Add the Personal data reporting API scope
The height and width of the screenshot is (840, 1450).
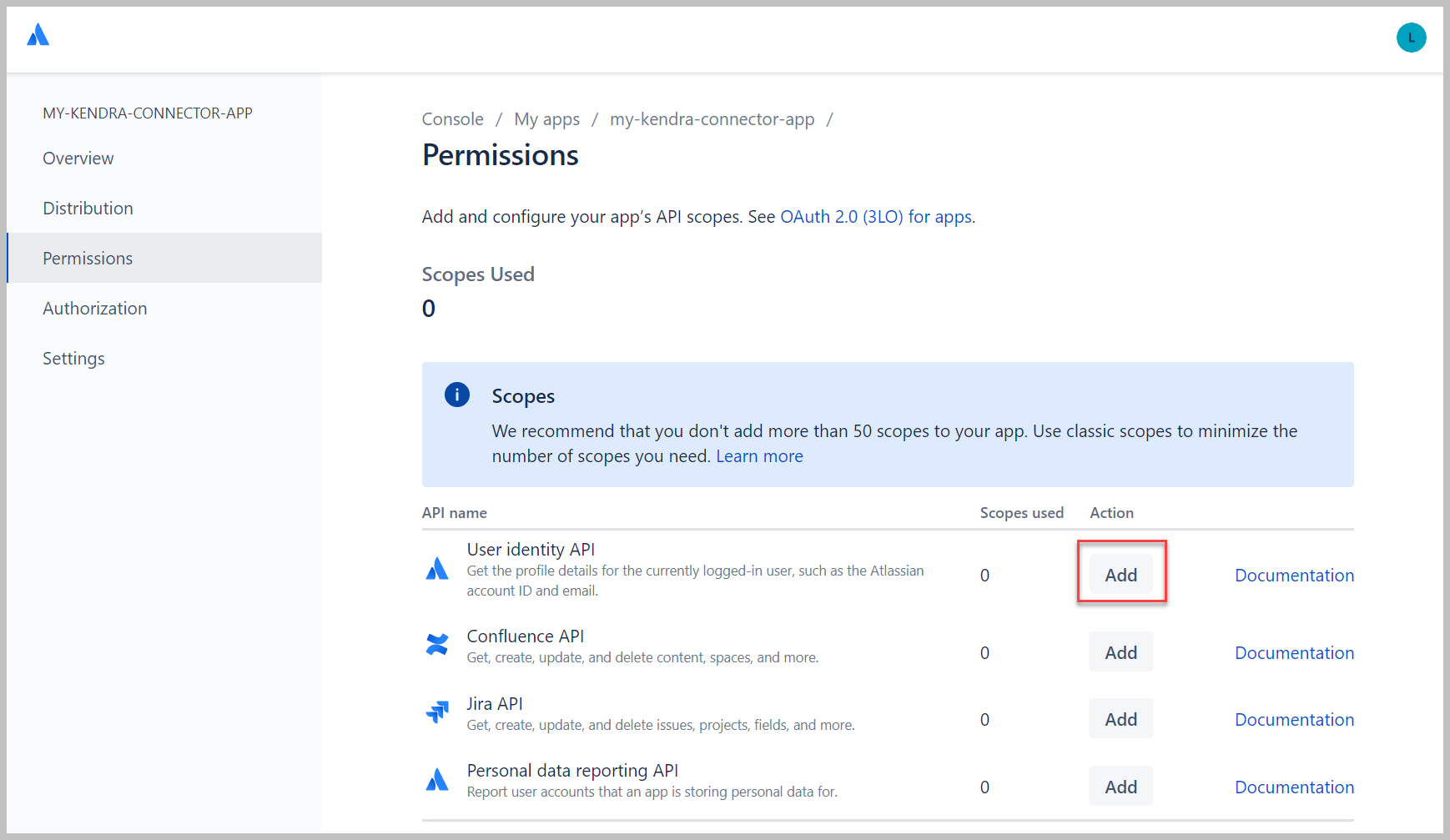click(1120, 786)
